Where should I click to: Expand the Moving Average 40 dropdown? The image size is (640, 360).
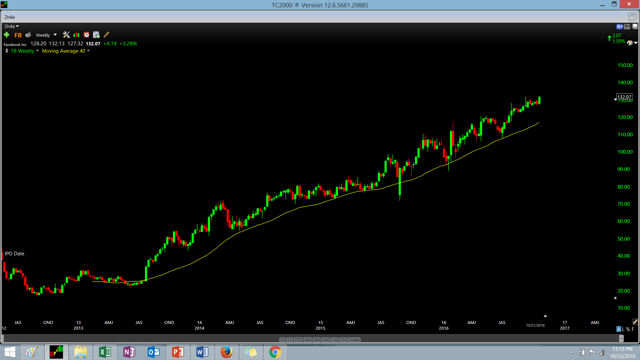[65, 51]
